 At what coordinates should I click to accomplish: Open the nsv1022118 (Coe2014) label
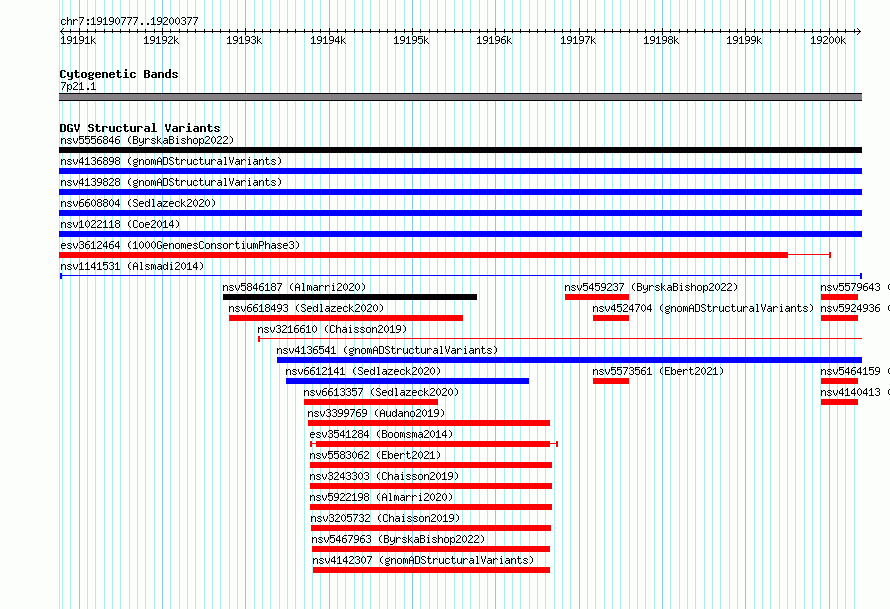tap(120, 224)
